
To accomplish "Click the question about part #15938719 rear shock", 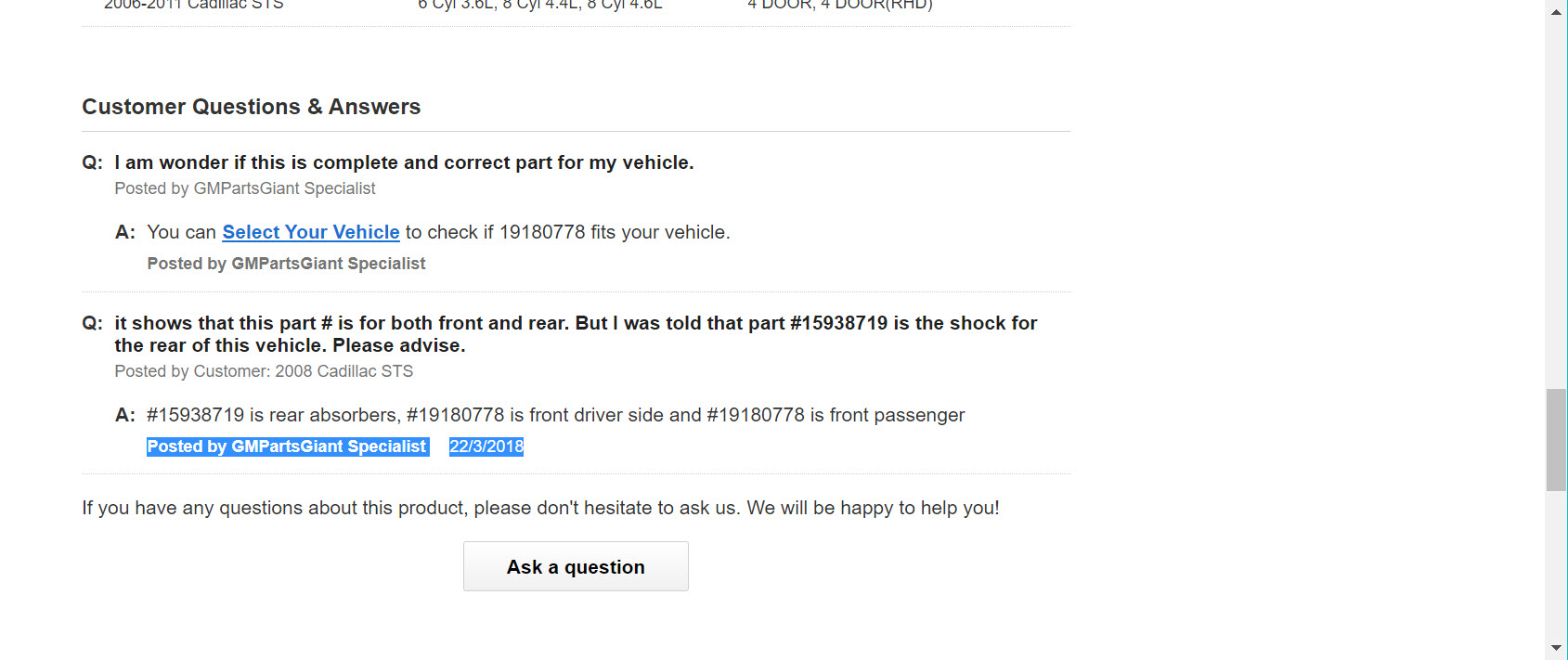I will tap(576, 334).
